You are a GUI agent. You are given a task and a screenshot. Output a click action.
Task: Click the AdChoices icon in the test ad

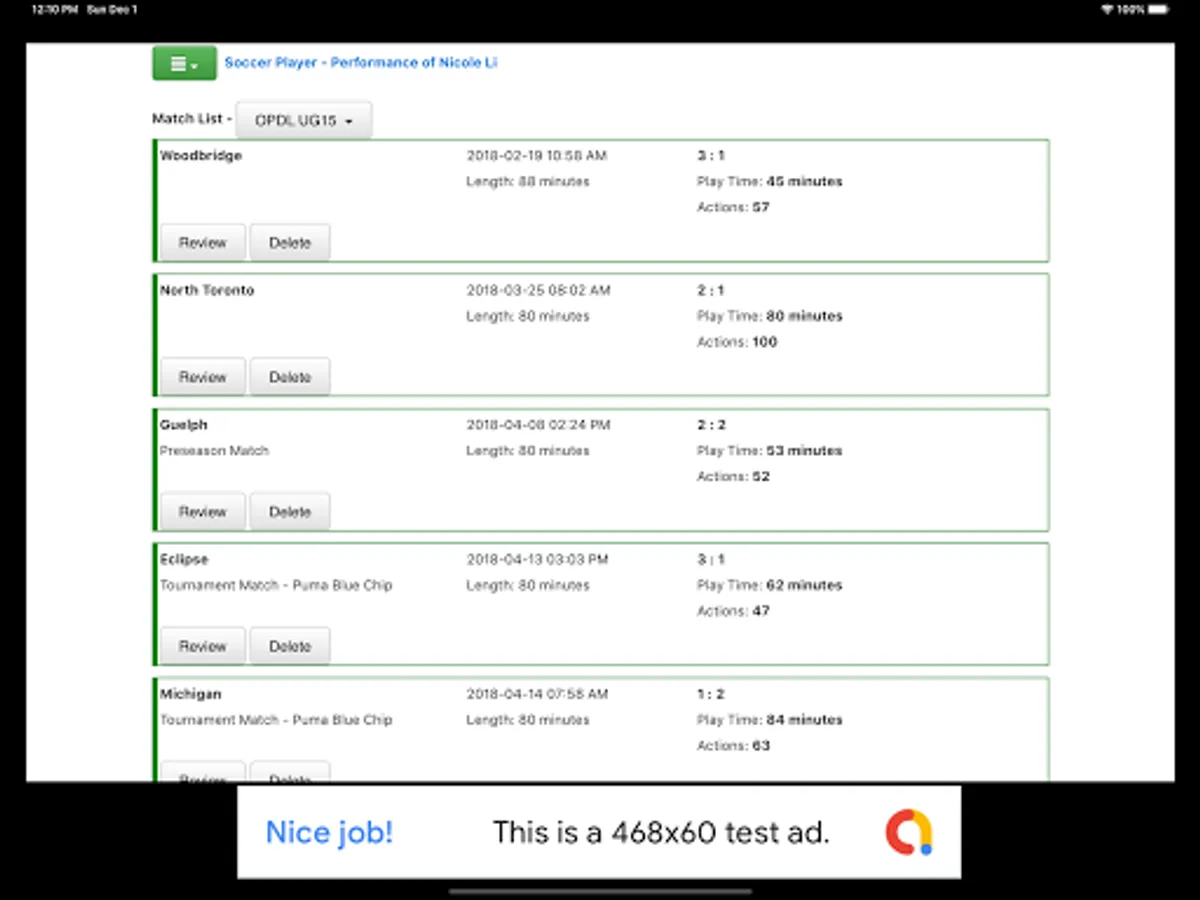click(x=908, y=831)
